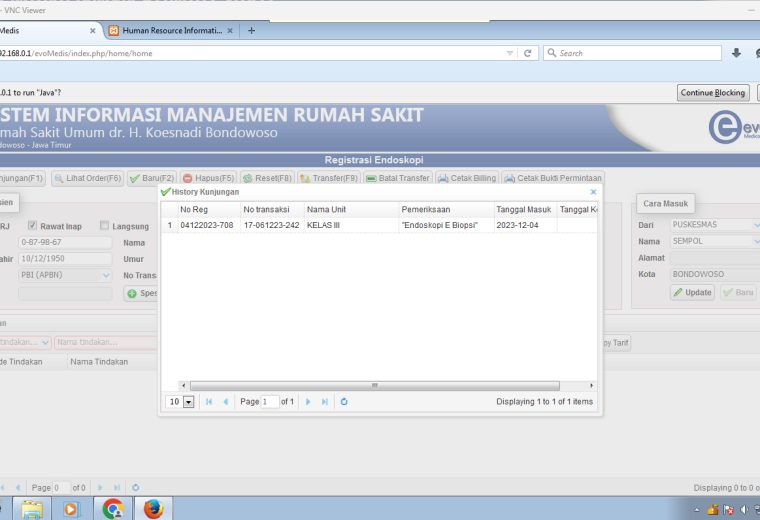The image size is (760, 520).
Task: Launch media player from taskbar
Action: click(71, 509)
